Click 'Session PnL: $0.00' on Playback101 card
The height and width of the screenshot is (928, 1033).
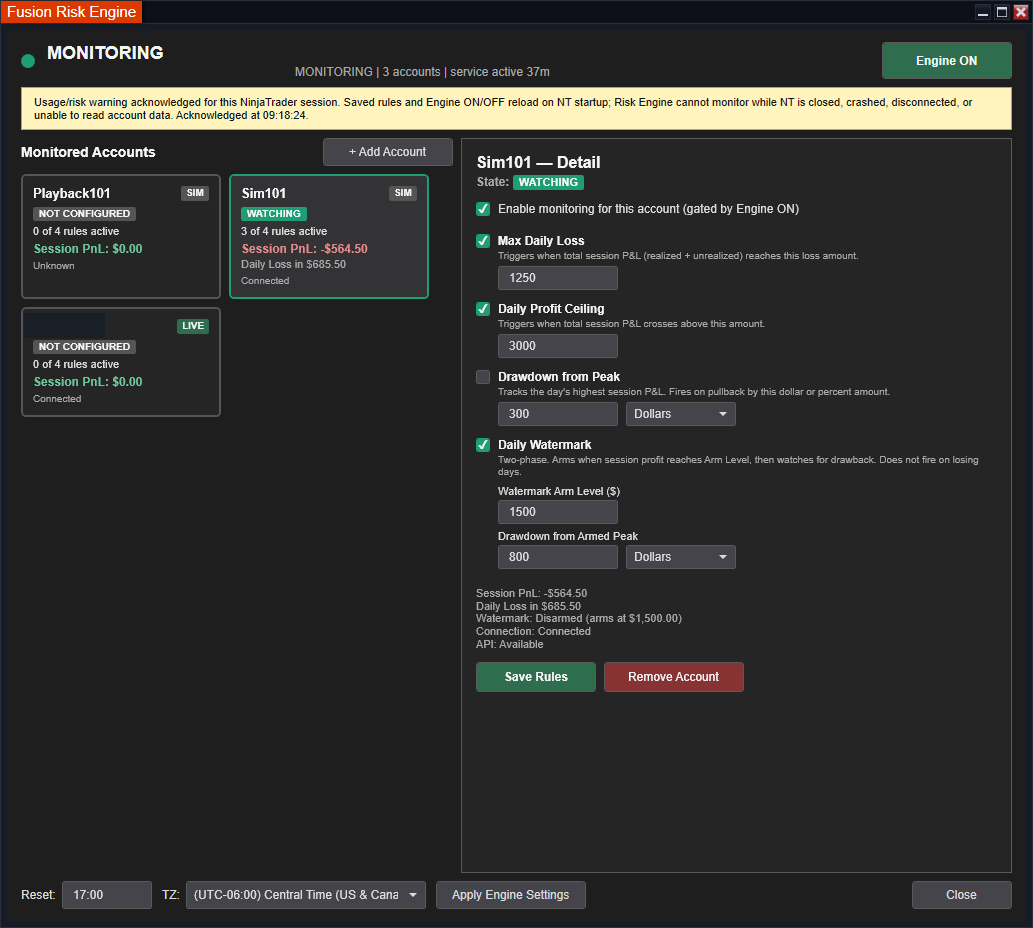[88, 249]
